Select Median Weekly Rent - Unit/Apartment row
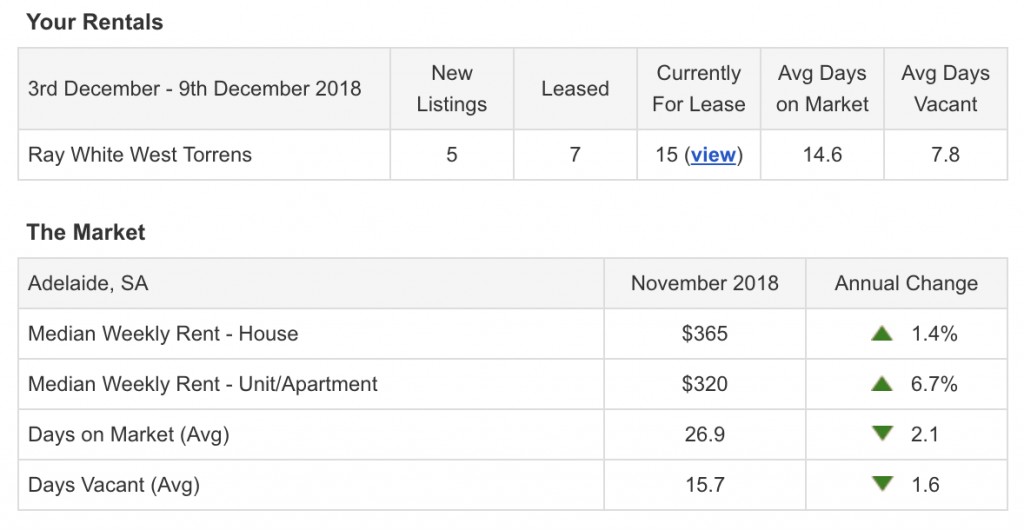Viewport: 1024px width, 530px height. pos(513,384)
